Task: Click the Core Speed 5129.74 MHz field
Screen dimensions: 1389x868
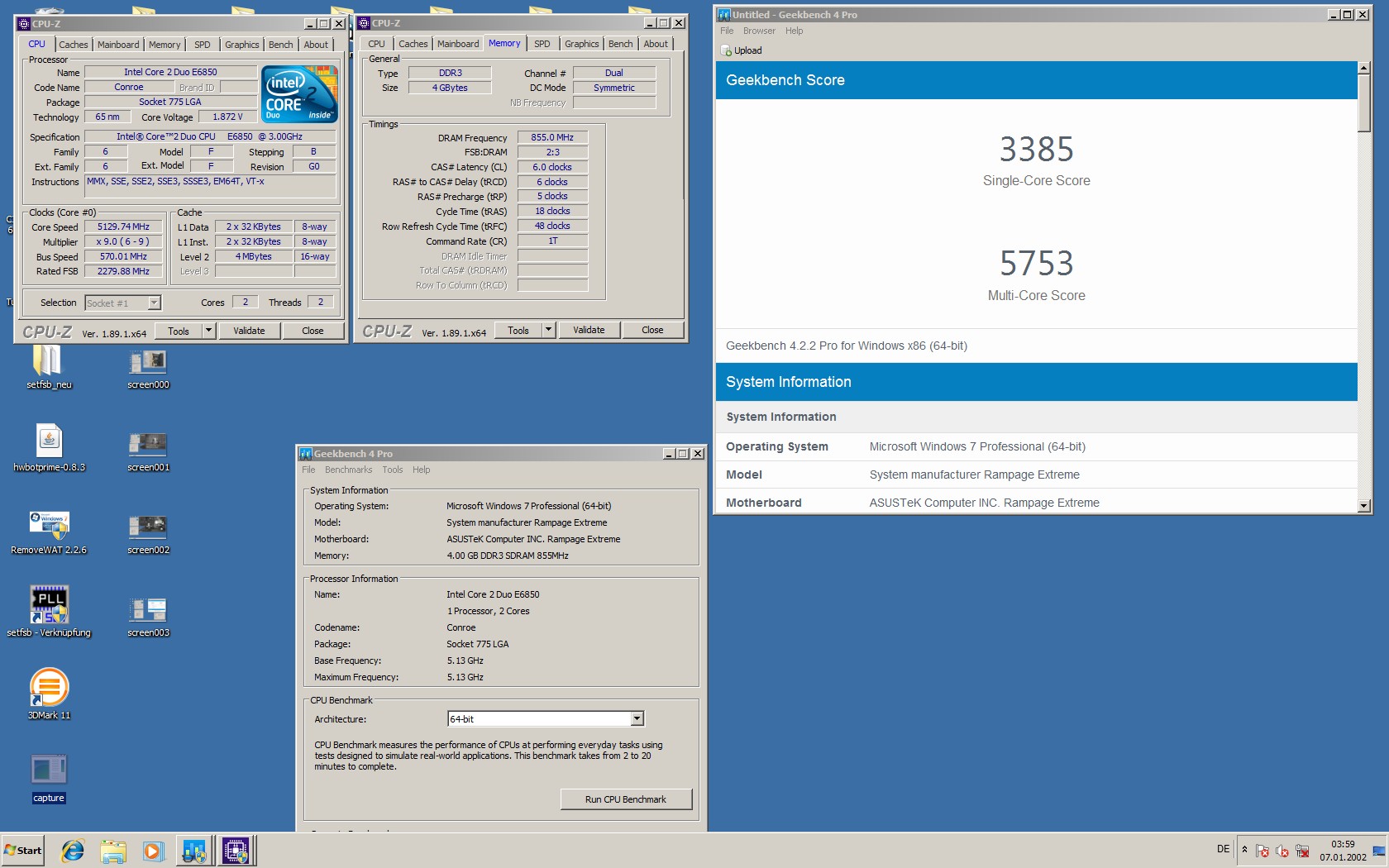Action: pyautogui.click(x=123, y=227)
